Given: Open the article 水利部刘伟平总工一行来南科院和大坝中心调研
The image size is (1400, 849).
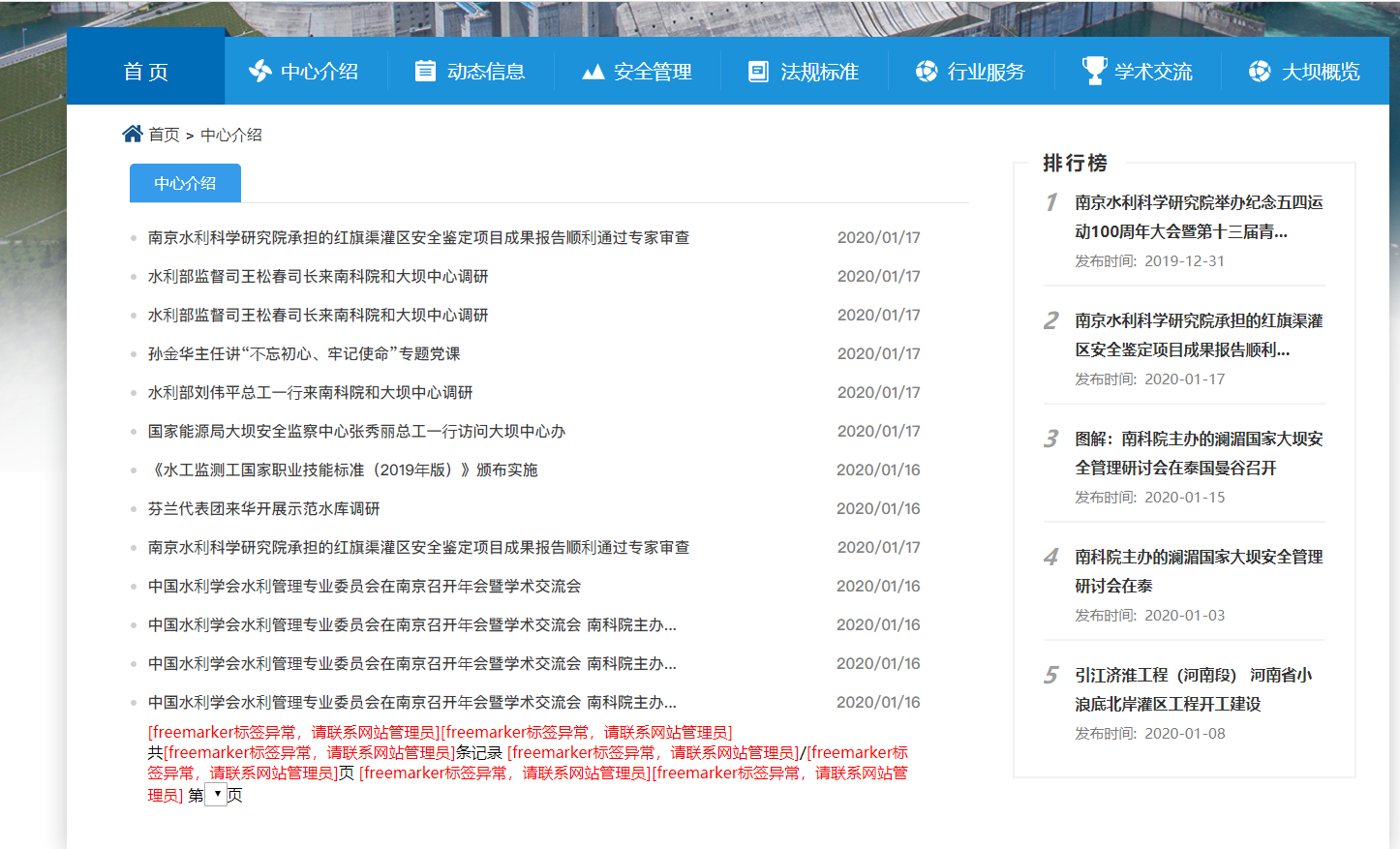Looking at the screenshot, I should pyautogui.click(x=311, y=392).
